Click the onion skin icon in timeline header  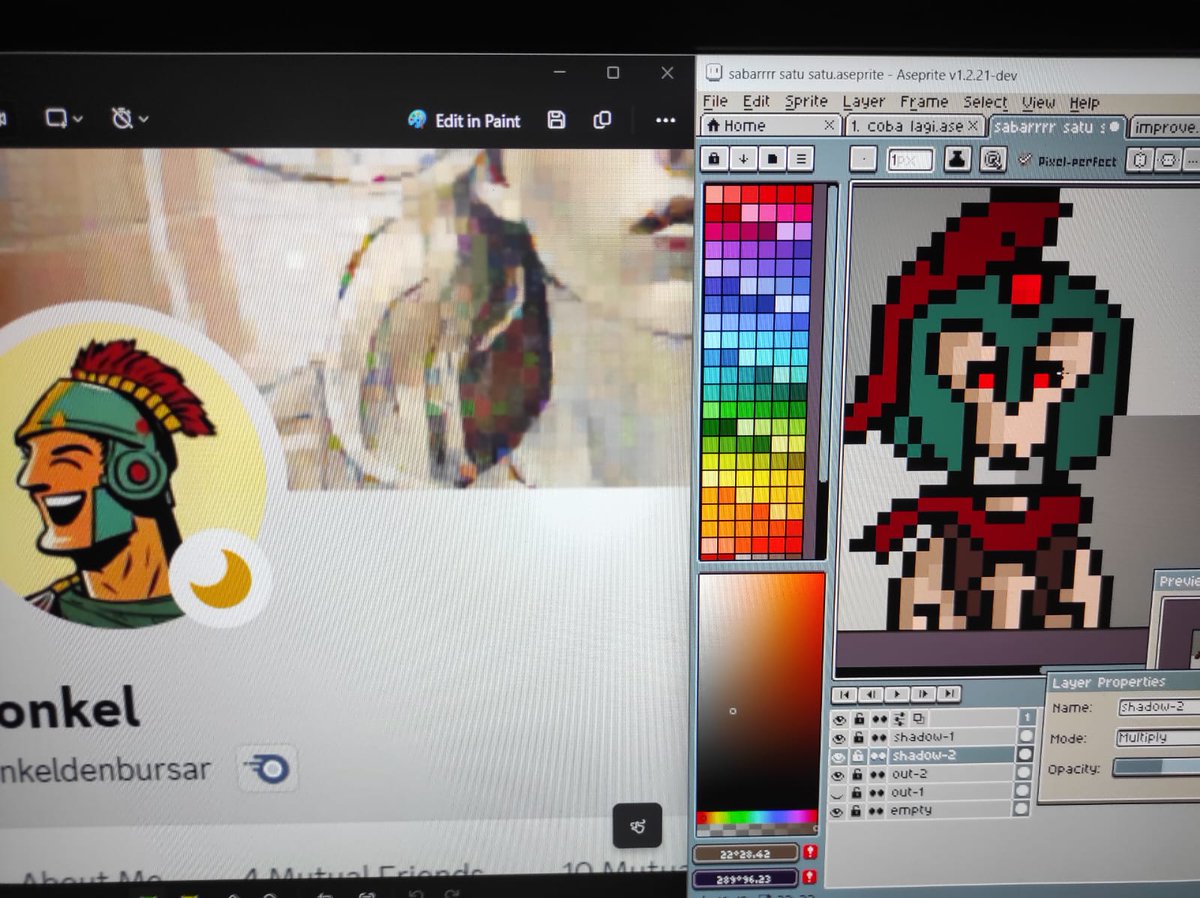tap(918, 719)
